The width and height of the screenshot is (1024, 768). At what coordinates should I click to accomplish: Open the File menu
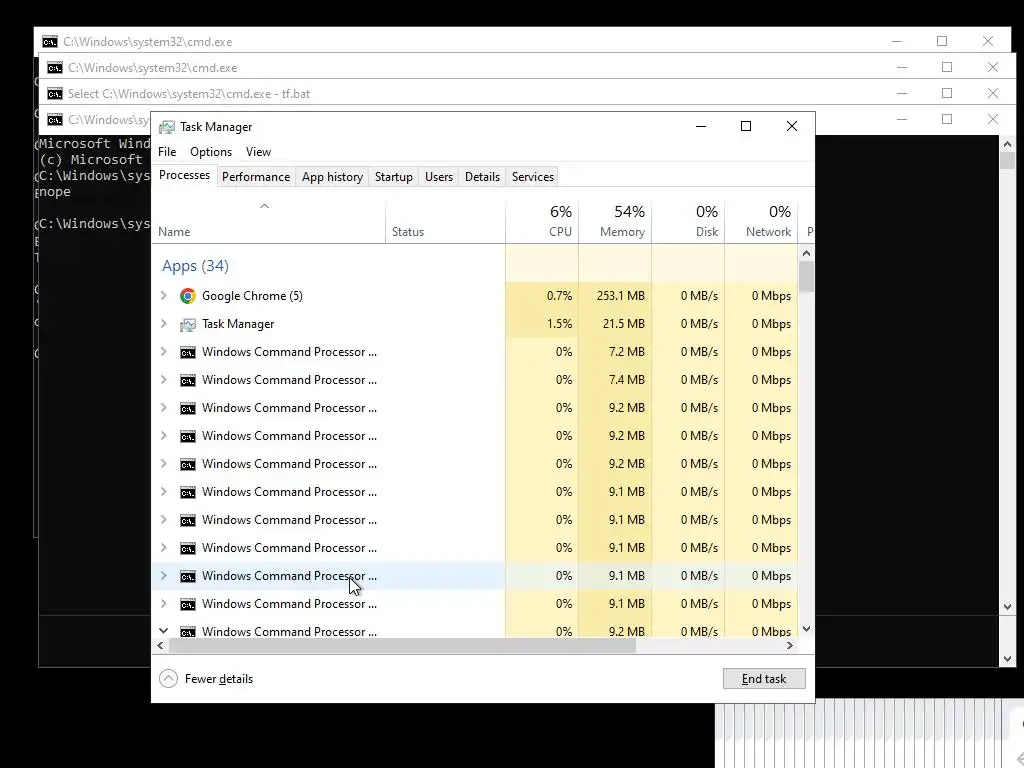(167, 152)
